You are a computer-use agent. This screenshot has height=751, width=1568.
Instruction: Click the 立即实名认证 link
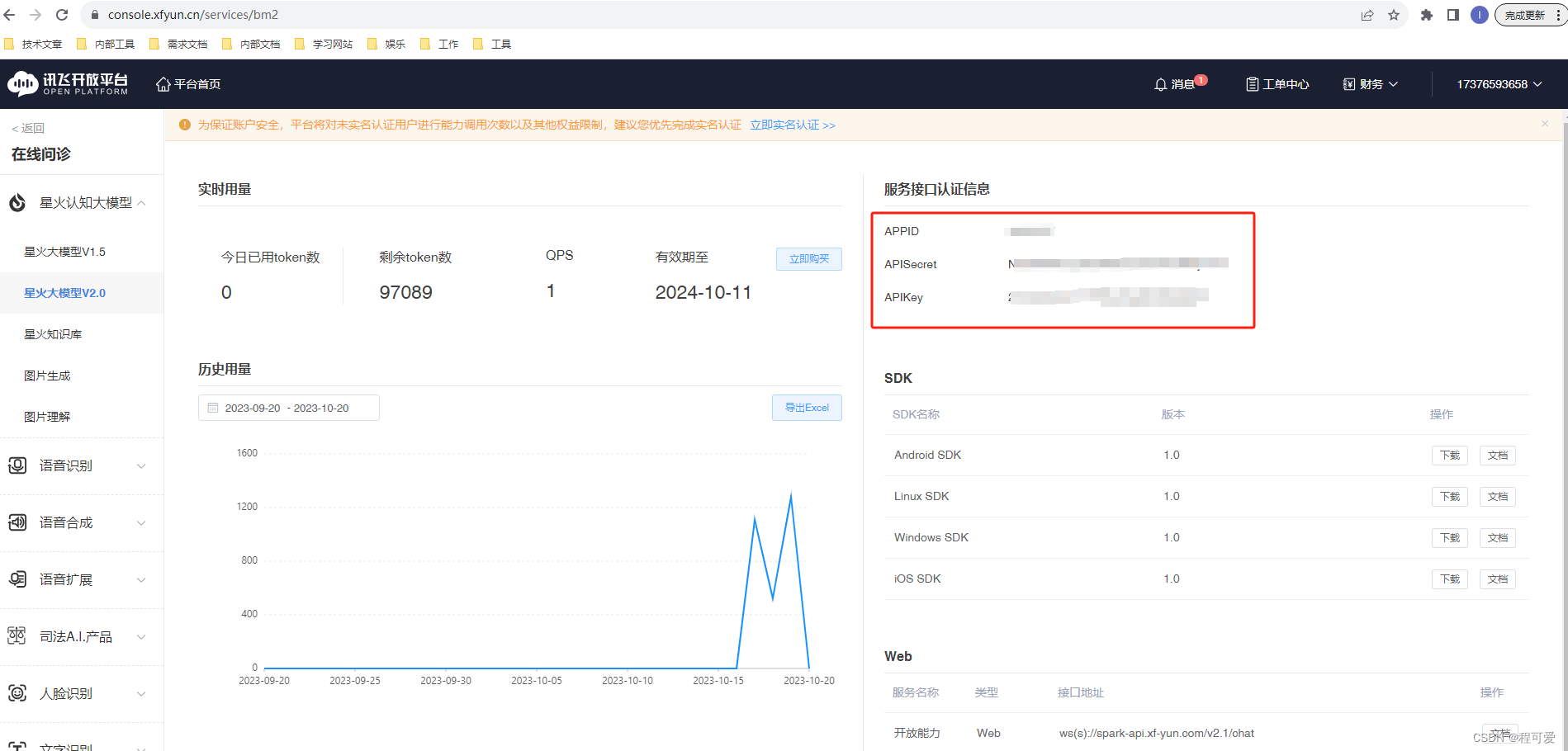point(793,125)
